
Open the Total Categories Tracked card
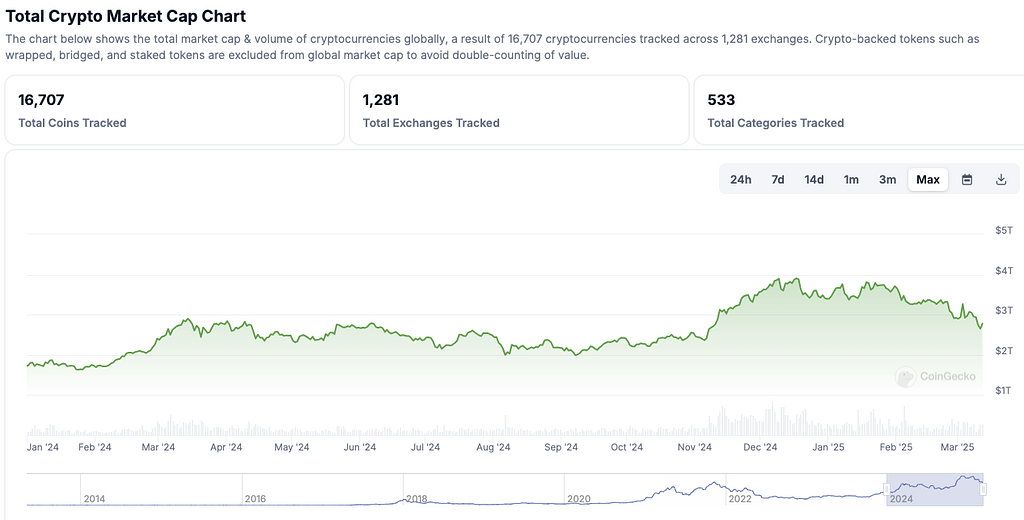coord(858,110)
